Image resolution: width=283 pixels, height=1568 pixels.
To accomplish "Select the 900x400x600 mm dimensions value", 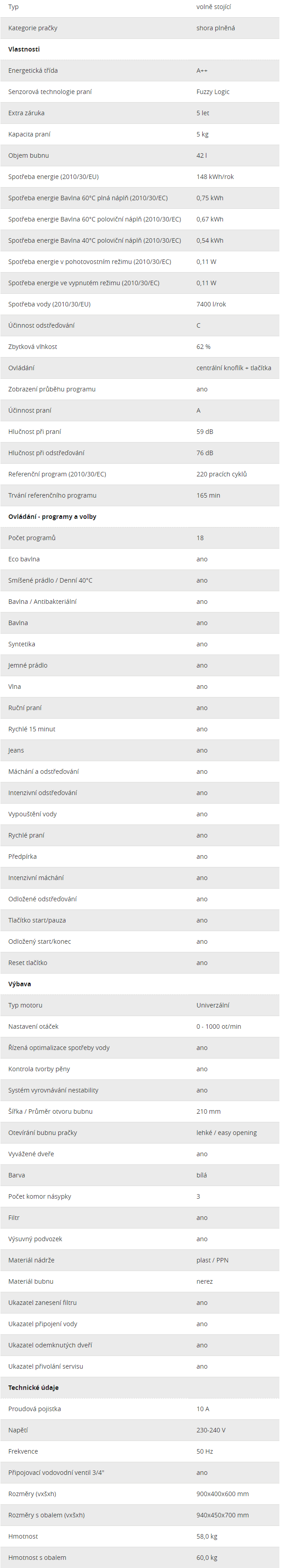I will pyautogui.click(x=222, y=1494).
